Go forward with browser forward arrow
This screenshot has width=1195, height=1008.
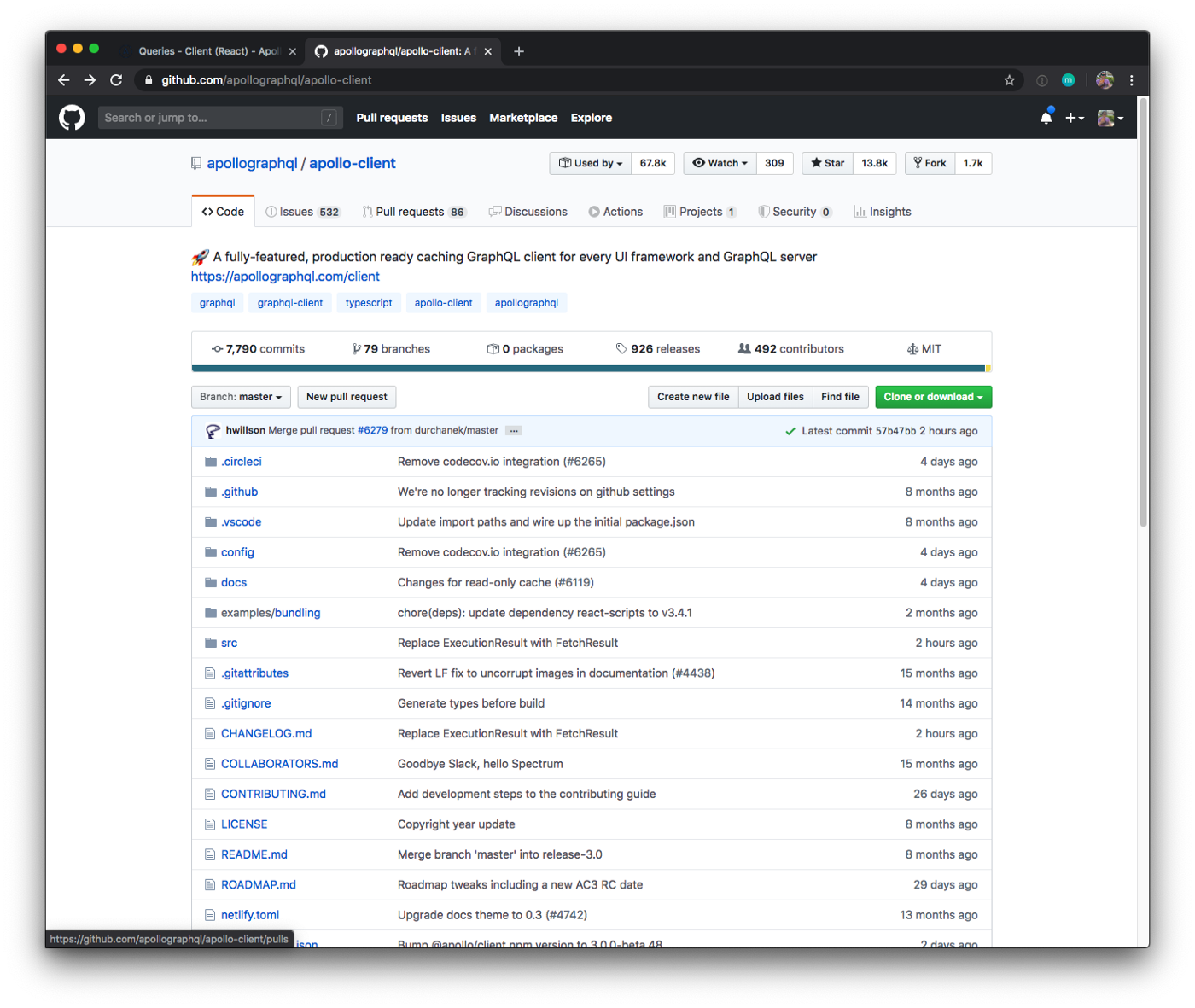point(90,80)
